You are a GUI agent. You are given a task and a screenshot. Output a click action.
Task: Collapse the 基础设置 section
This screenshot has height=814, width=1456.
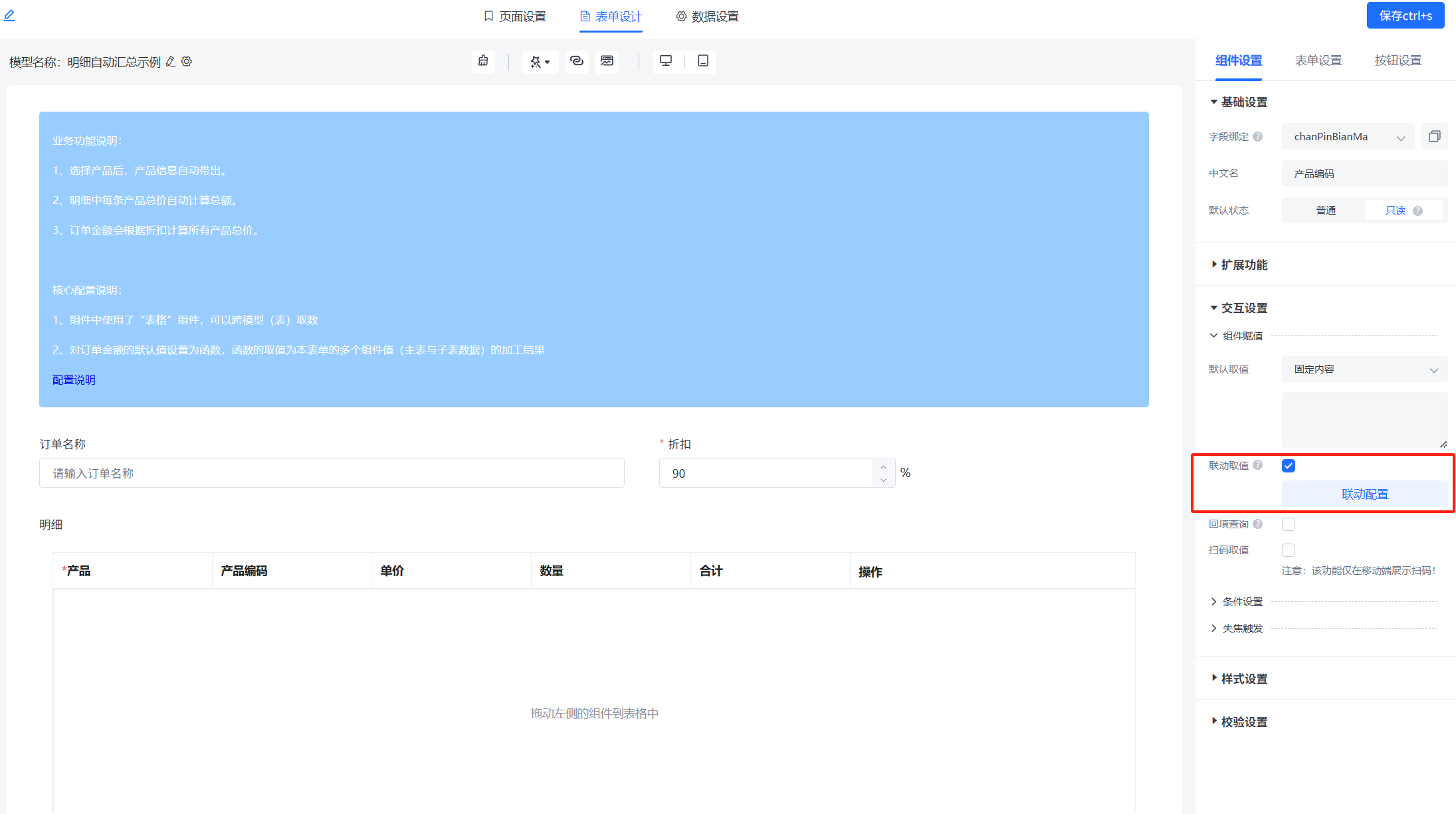(1239, 102)
